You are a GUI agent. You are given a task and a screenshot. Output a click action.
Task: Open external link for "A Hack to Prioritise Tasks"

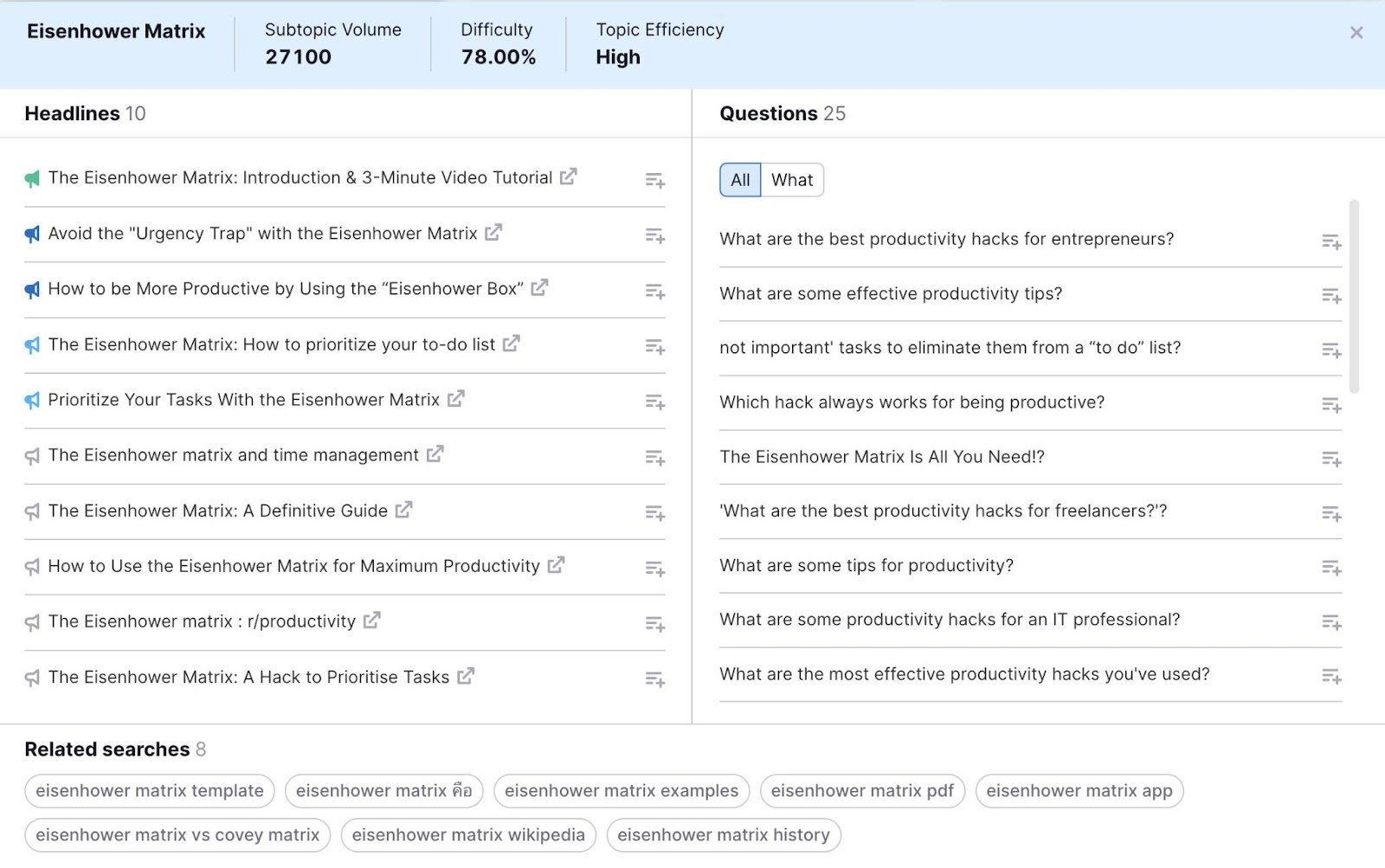click(x=467, y=677)
